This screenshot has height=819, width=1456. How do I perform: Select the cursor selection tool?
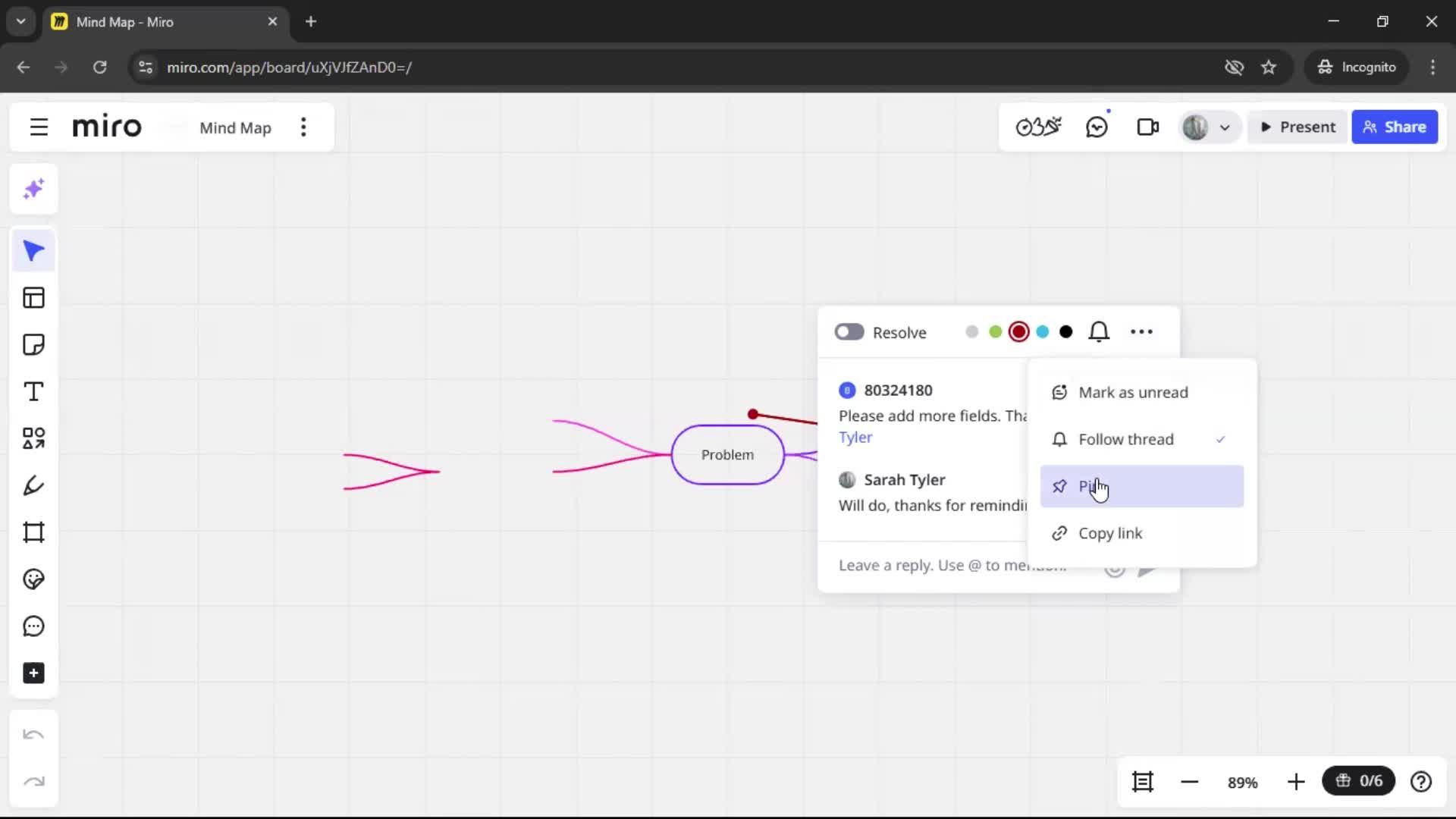[33, 251]
